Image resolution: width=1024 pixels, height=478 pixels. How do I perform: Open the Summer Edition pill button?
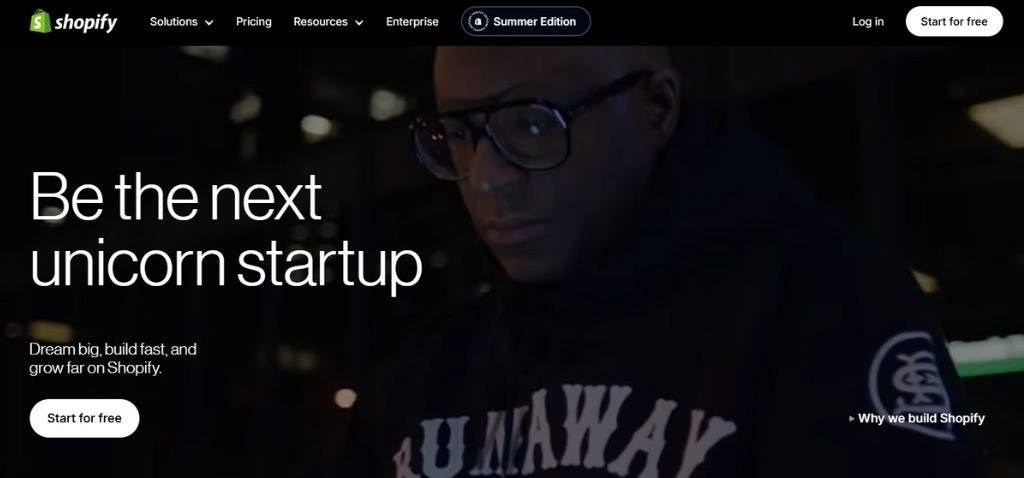pyautogui.click(x=526, y=22)
